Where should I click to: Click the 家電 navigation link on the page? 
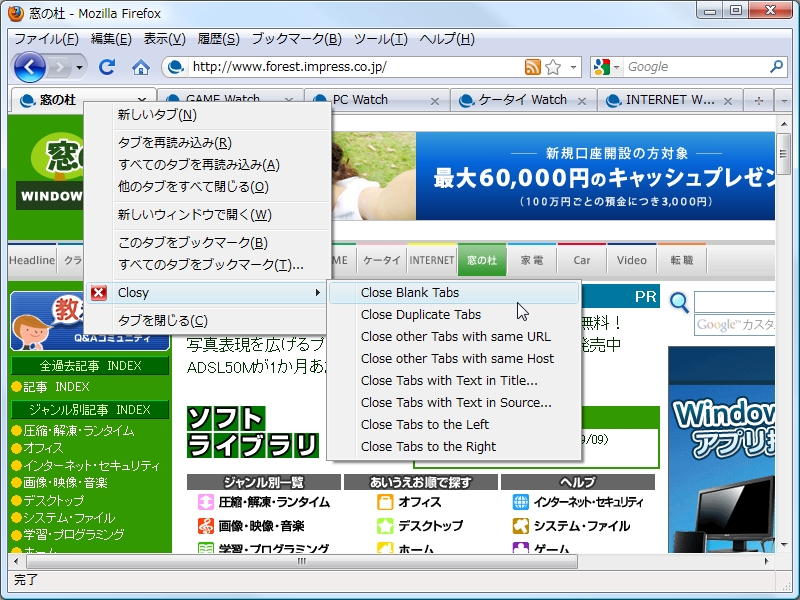[532, 259]
